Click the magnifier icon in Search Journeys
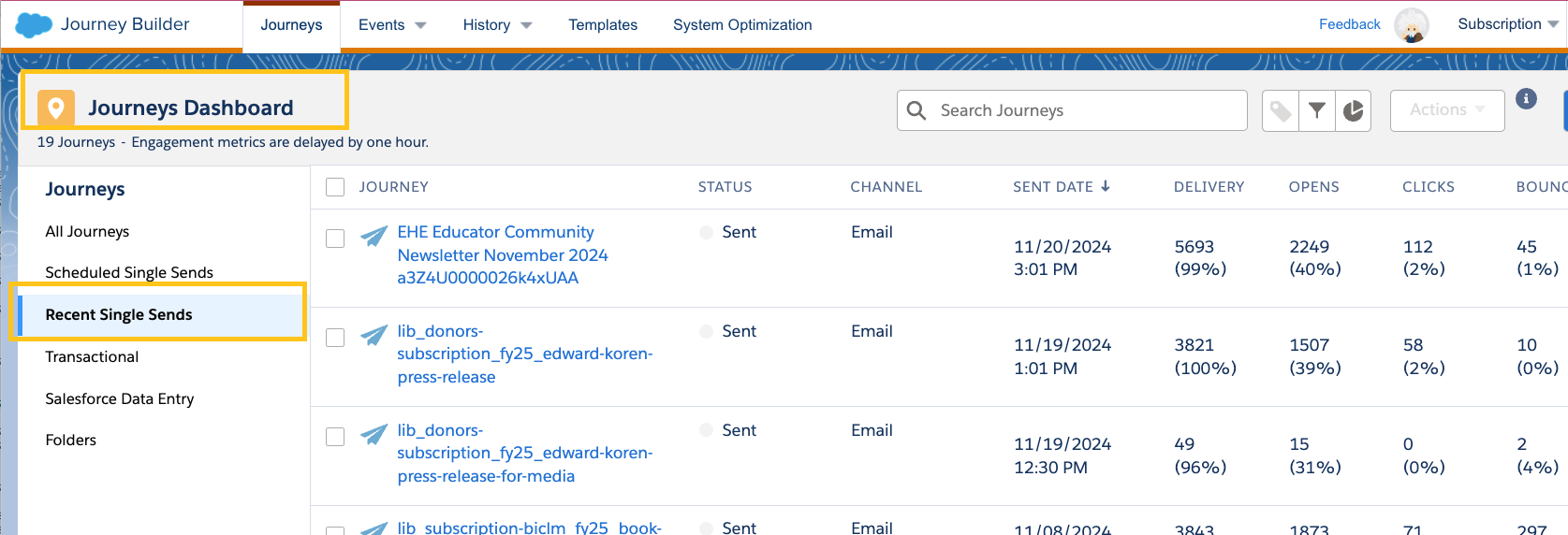 coord(917,110)
